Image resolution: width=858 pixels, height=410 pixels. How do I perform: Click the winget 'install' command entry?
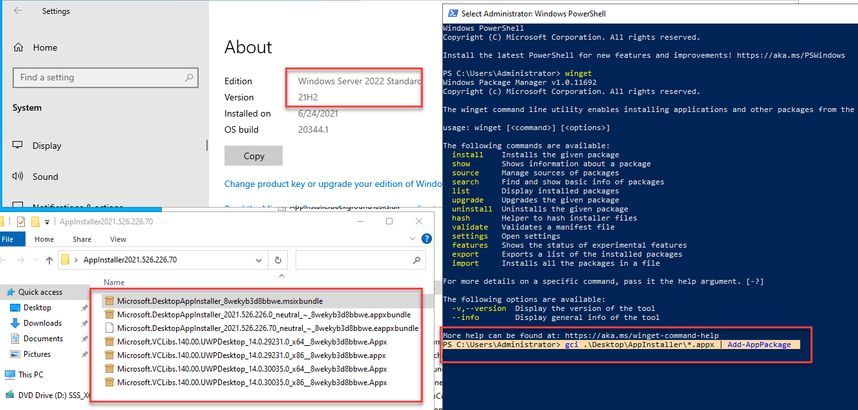point(467,155)
